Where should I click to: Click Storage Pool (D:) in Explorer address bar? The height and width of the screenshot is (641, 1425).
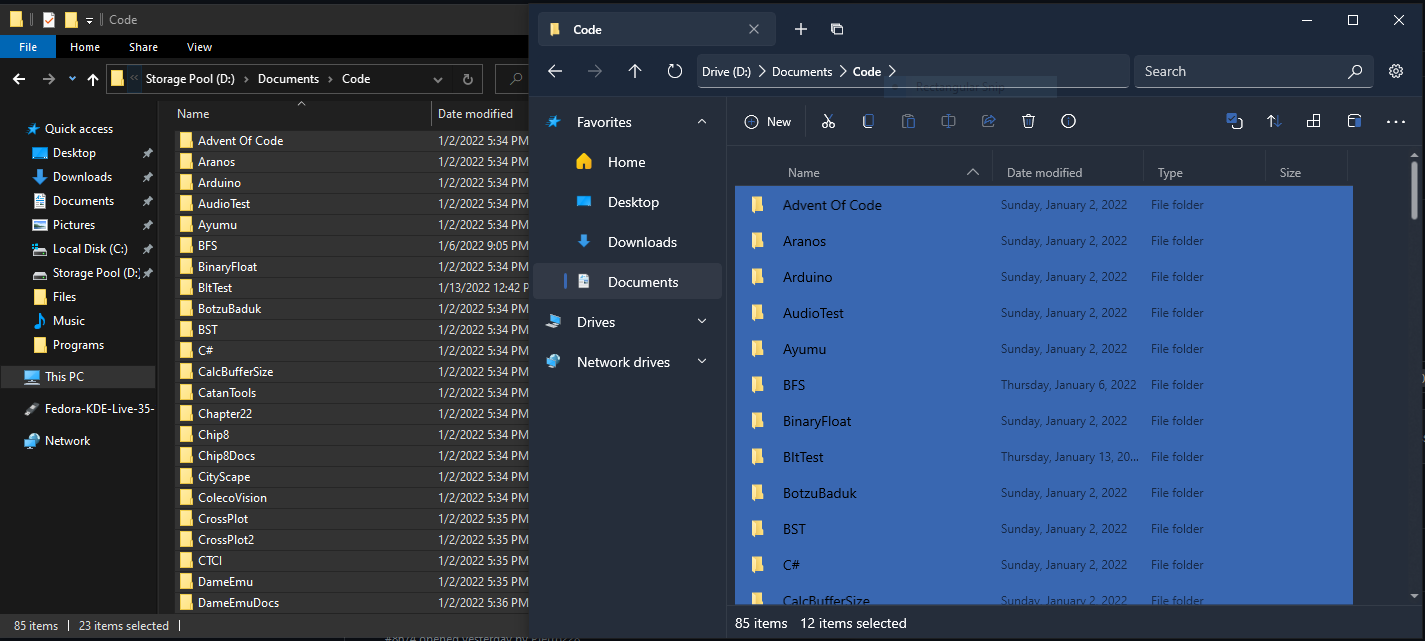[192, 79]
